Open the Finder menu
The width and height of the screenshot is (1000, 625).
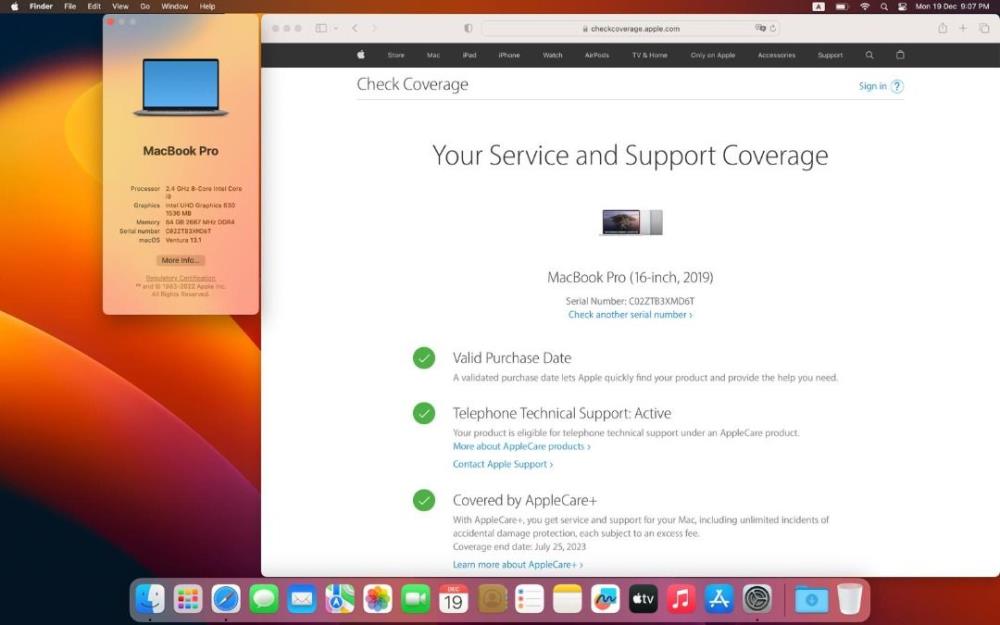tap(41, 6)
